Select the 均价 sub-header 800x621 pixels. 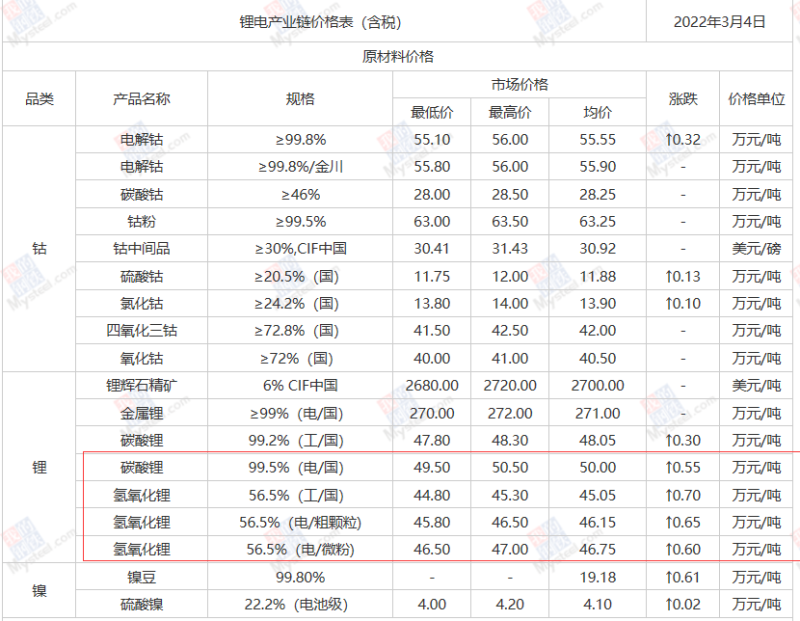(598, 112)
